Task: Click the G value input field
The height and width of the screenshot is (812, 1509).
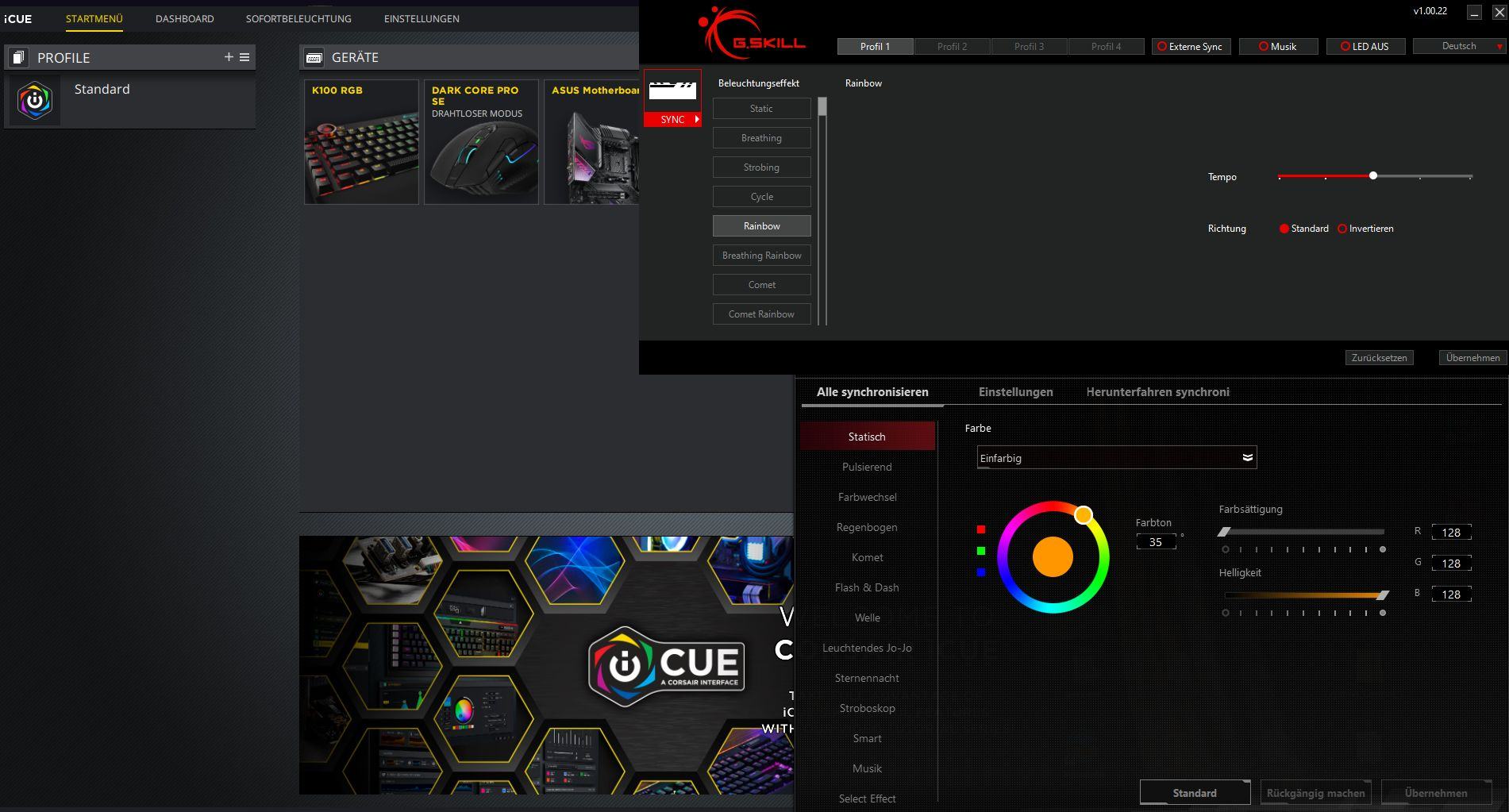Action: coord(1451,564)
